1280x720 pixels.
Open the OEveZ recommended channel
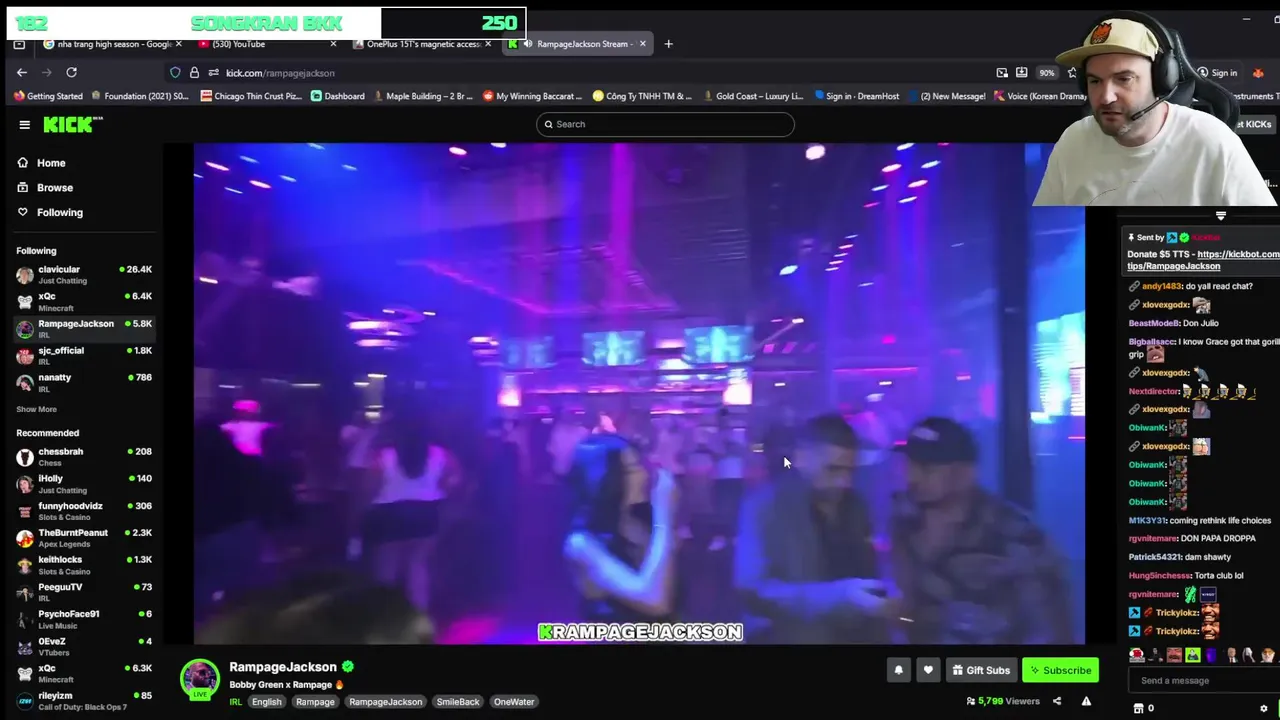pos(84,645)
